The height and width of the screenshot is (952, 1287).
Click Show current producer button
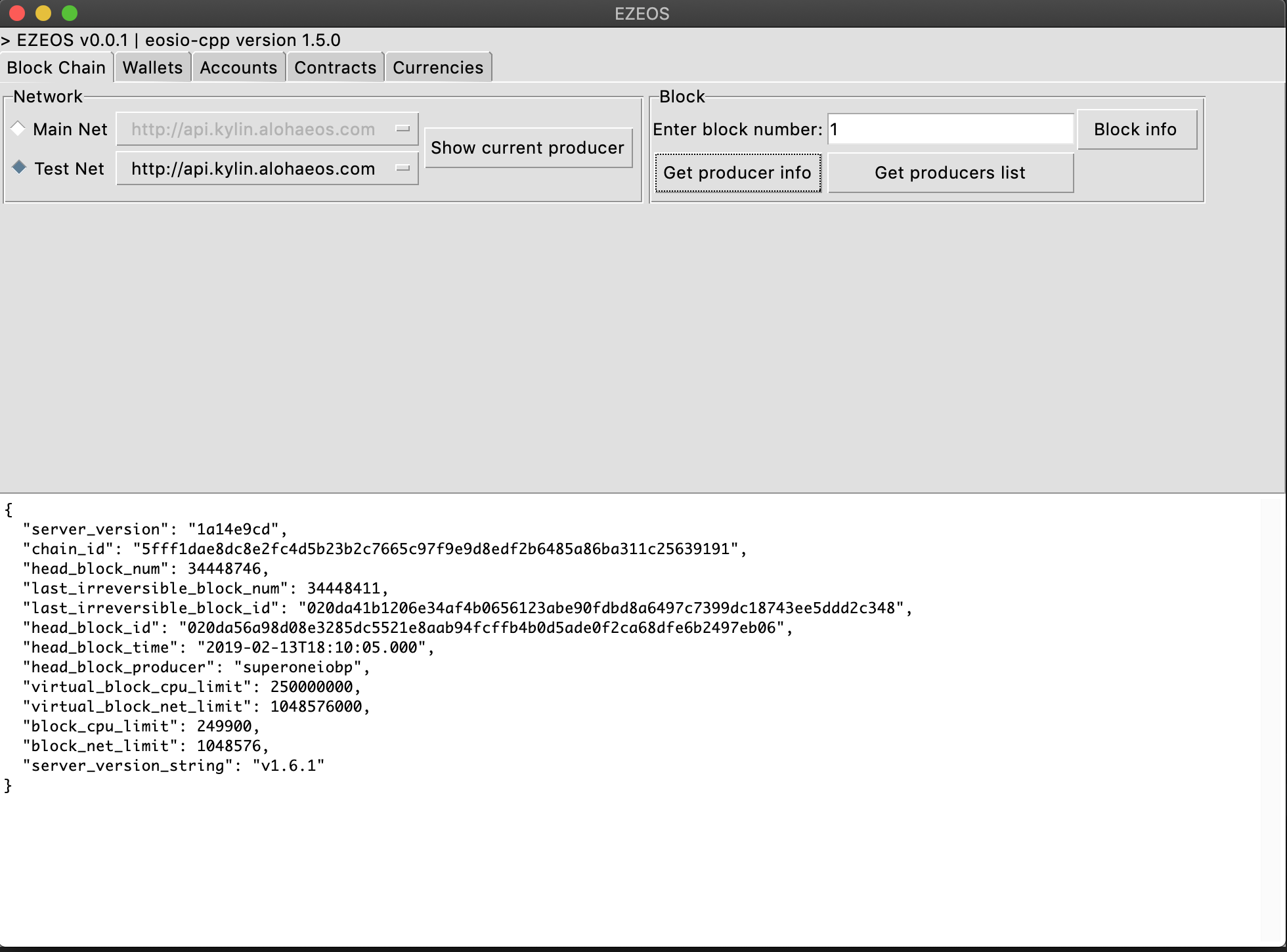528,148
